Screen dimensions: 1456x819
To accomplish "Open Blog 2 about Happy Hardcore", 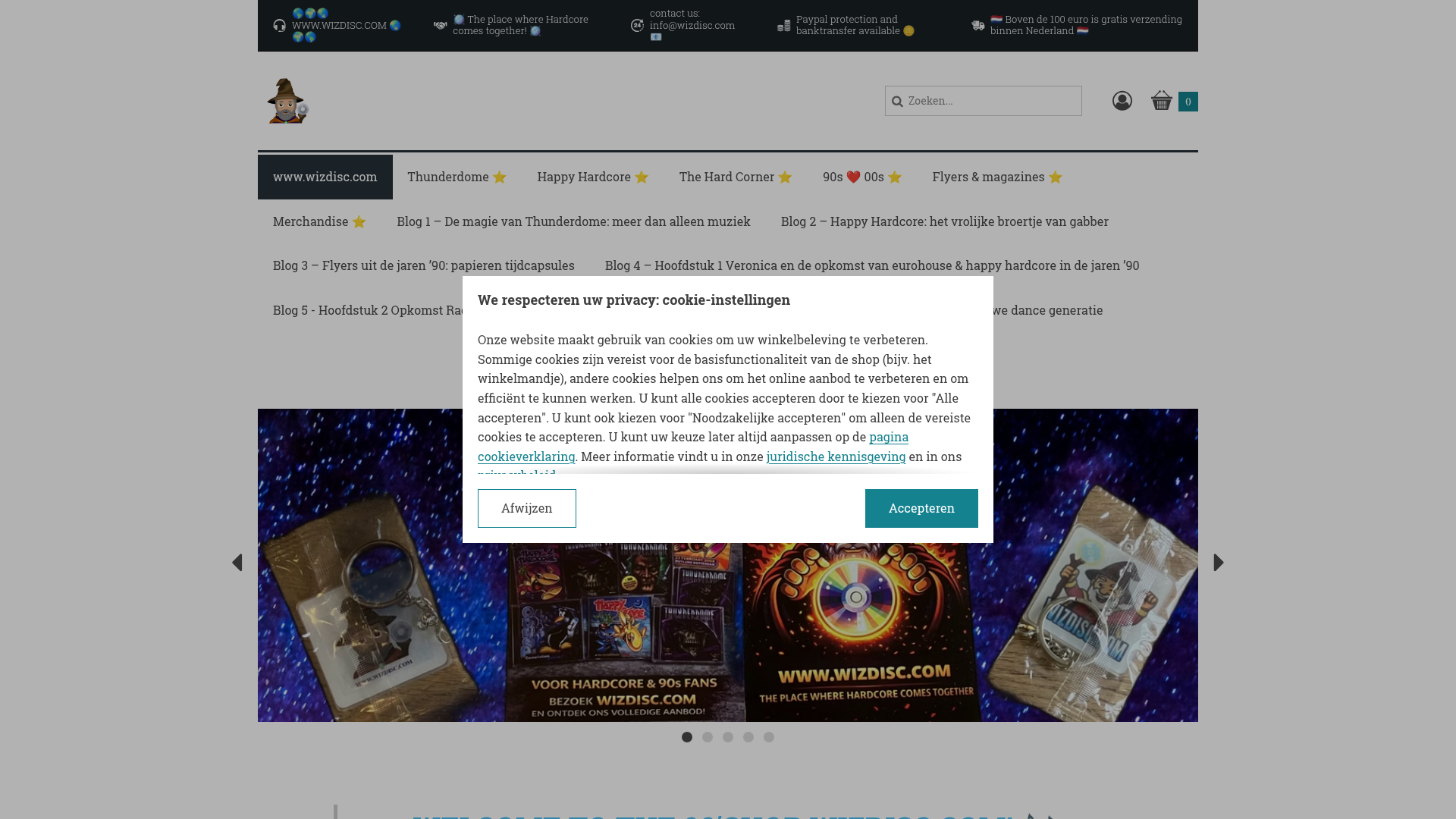I will pos(945,221).
